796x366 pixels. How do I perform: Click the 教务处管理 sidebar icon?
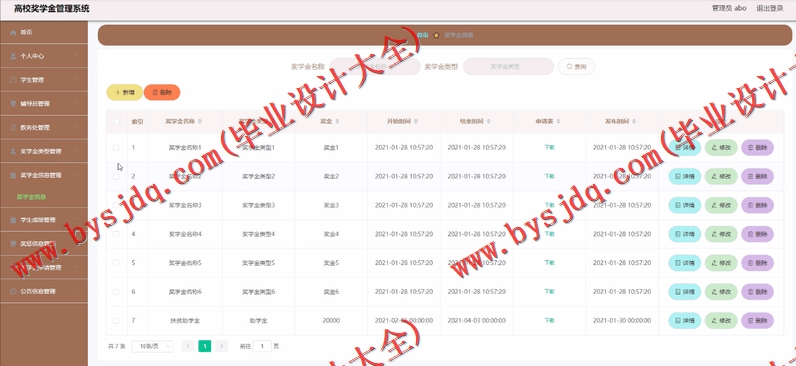click(14, 127)
